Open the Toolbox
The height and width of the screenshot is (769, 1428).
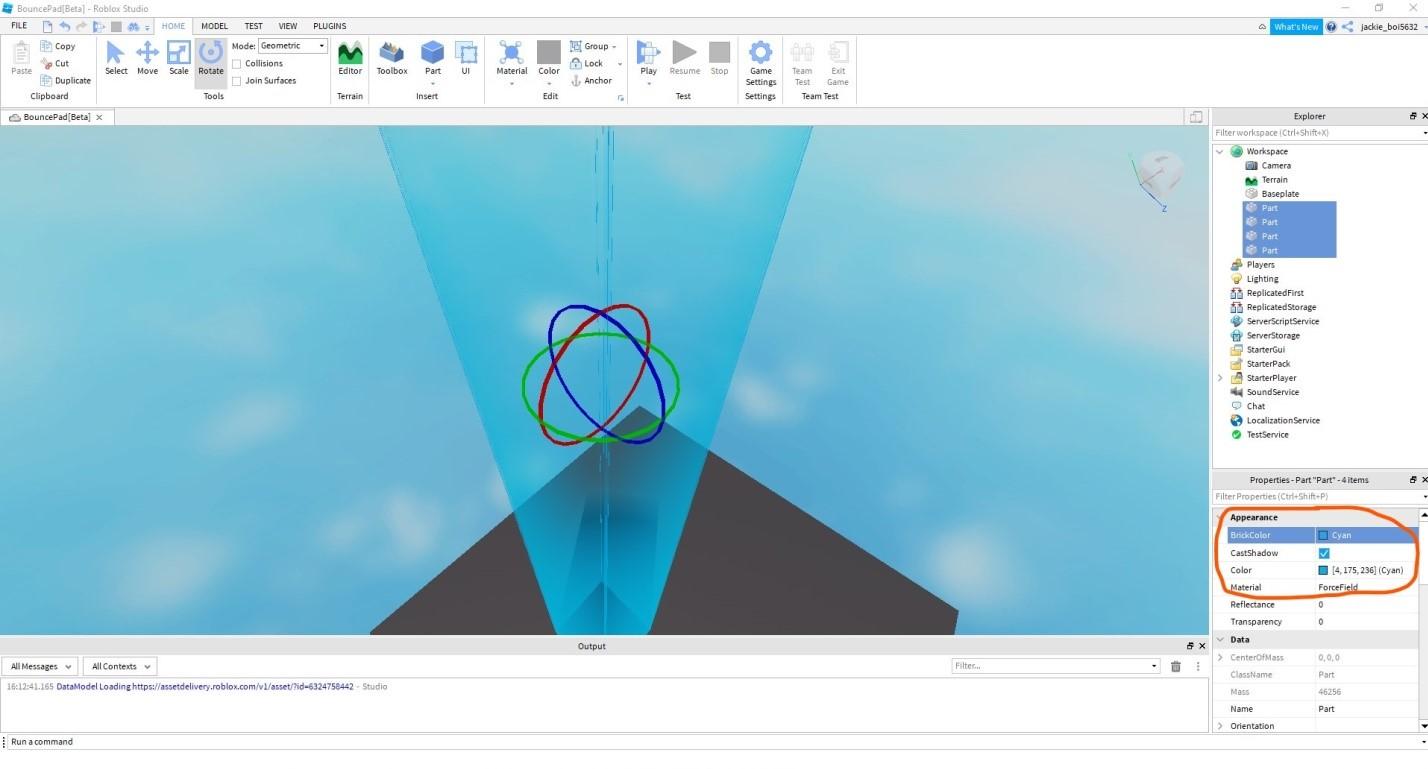point(392,58)
